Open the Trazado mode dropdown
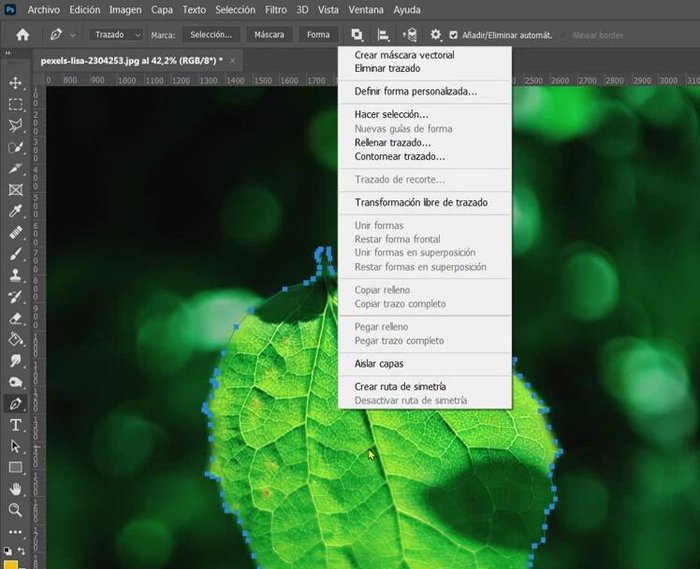Viewport: 700px width, 569px height. click(117, 35)
